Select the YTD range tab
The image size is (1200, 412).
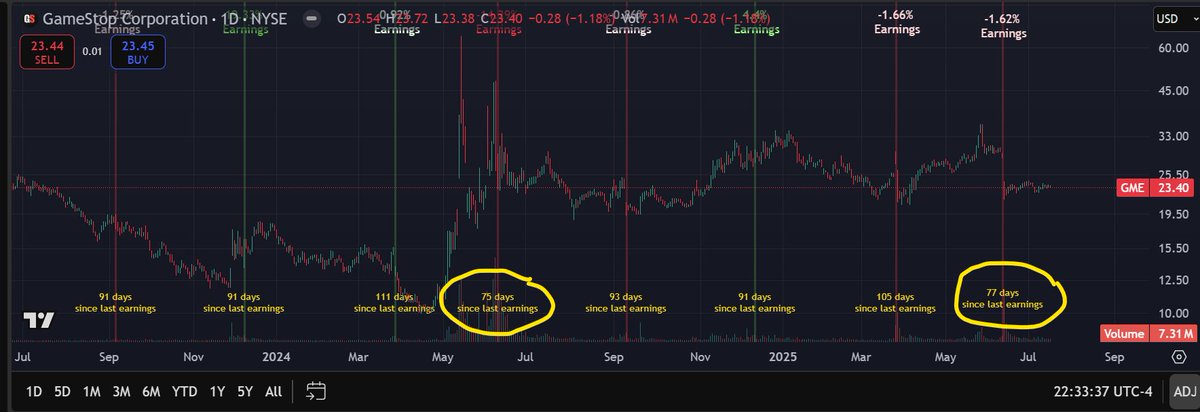[184, 390]
